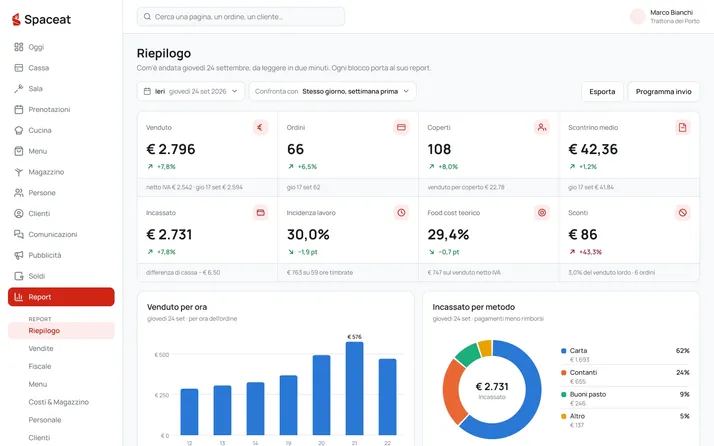Open the Sconti € 86 card report

click(629, 239)
